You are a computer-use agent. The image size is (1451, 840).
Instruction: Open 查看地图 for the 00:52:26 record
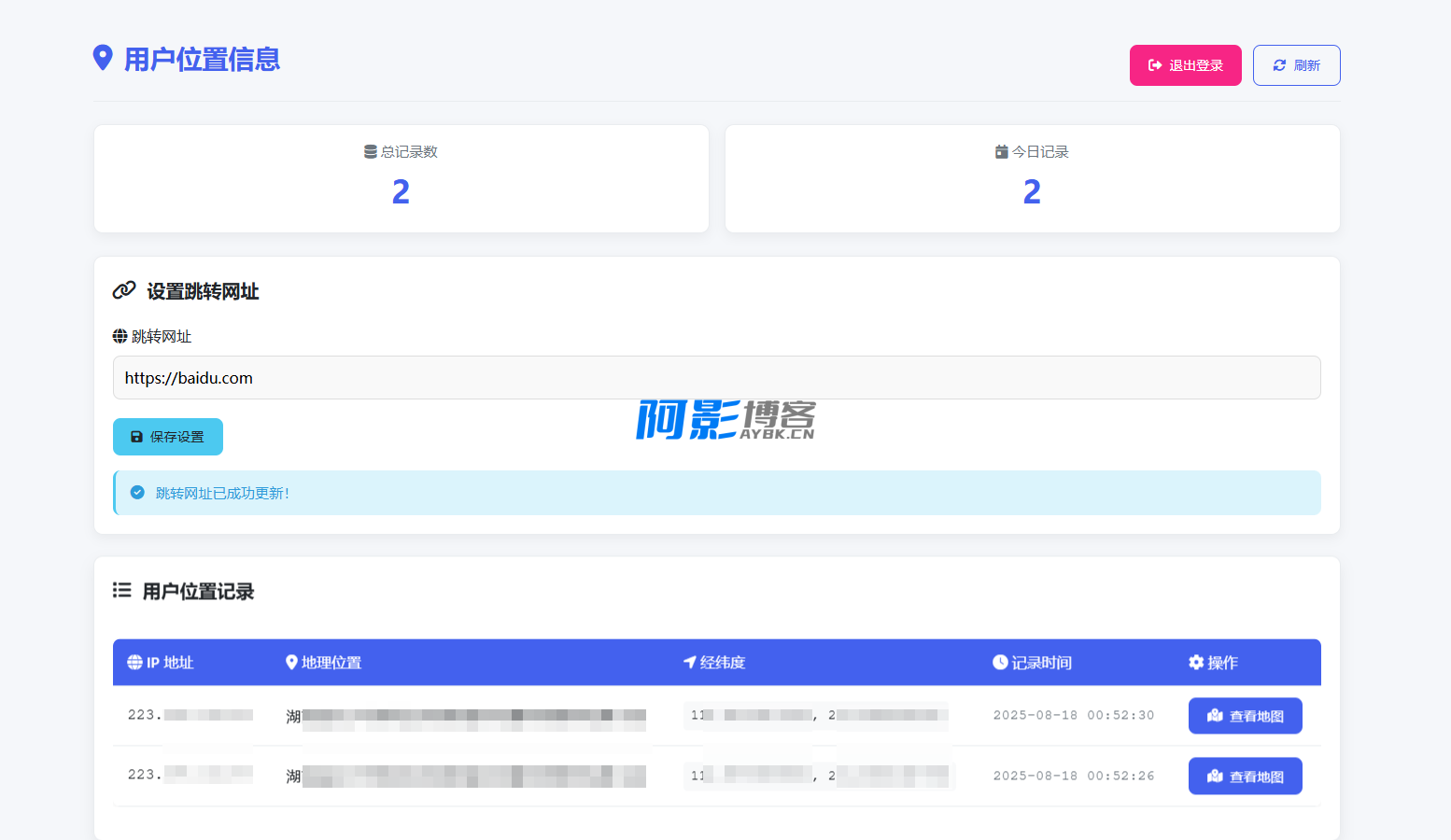point(1245,777)
